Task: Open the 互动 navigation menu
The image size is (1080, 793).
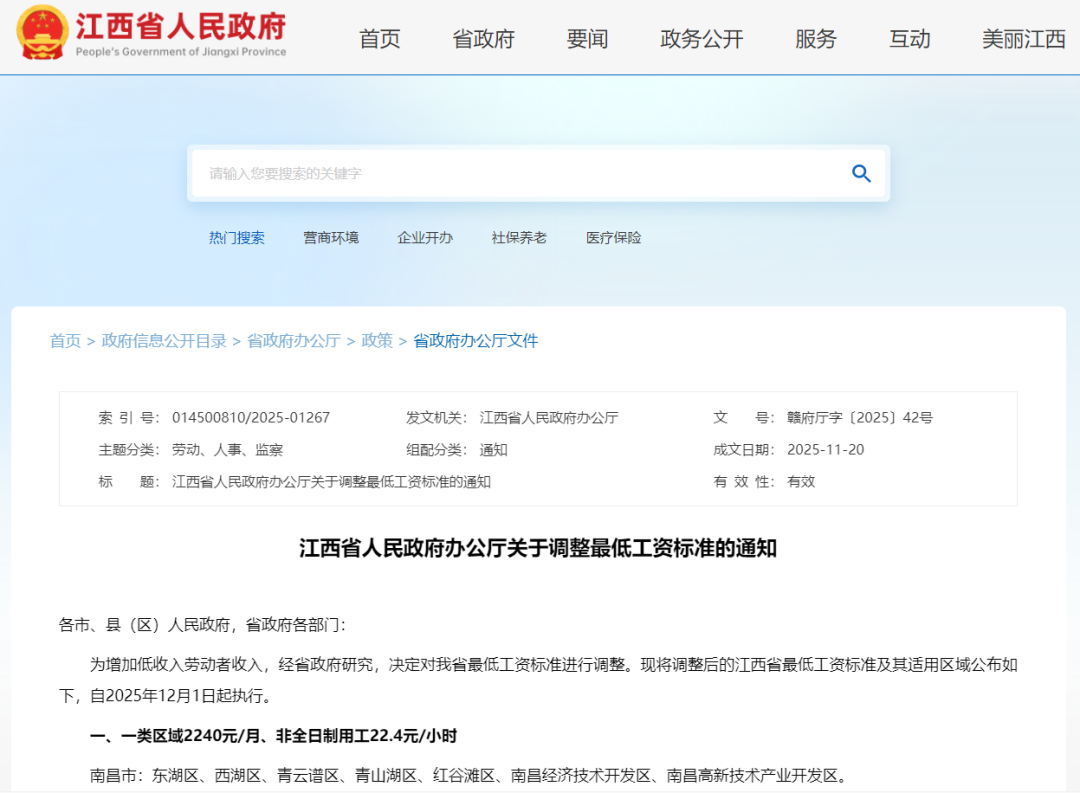Action: 909,39
